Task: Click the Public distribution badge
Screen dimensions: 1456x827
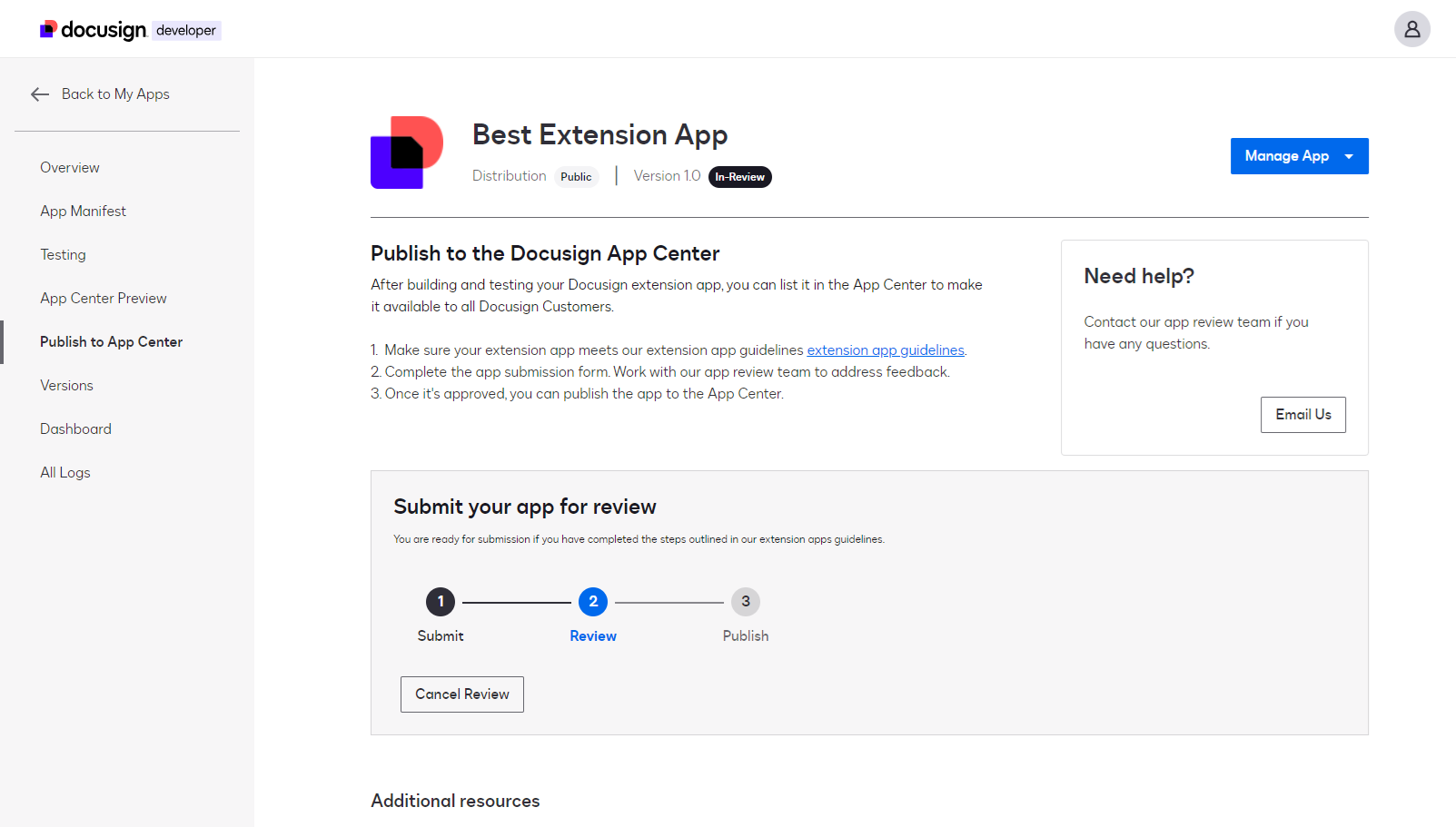Action: click(576, 177)
